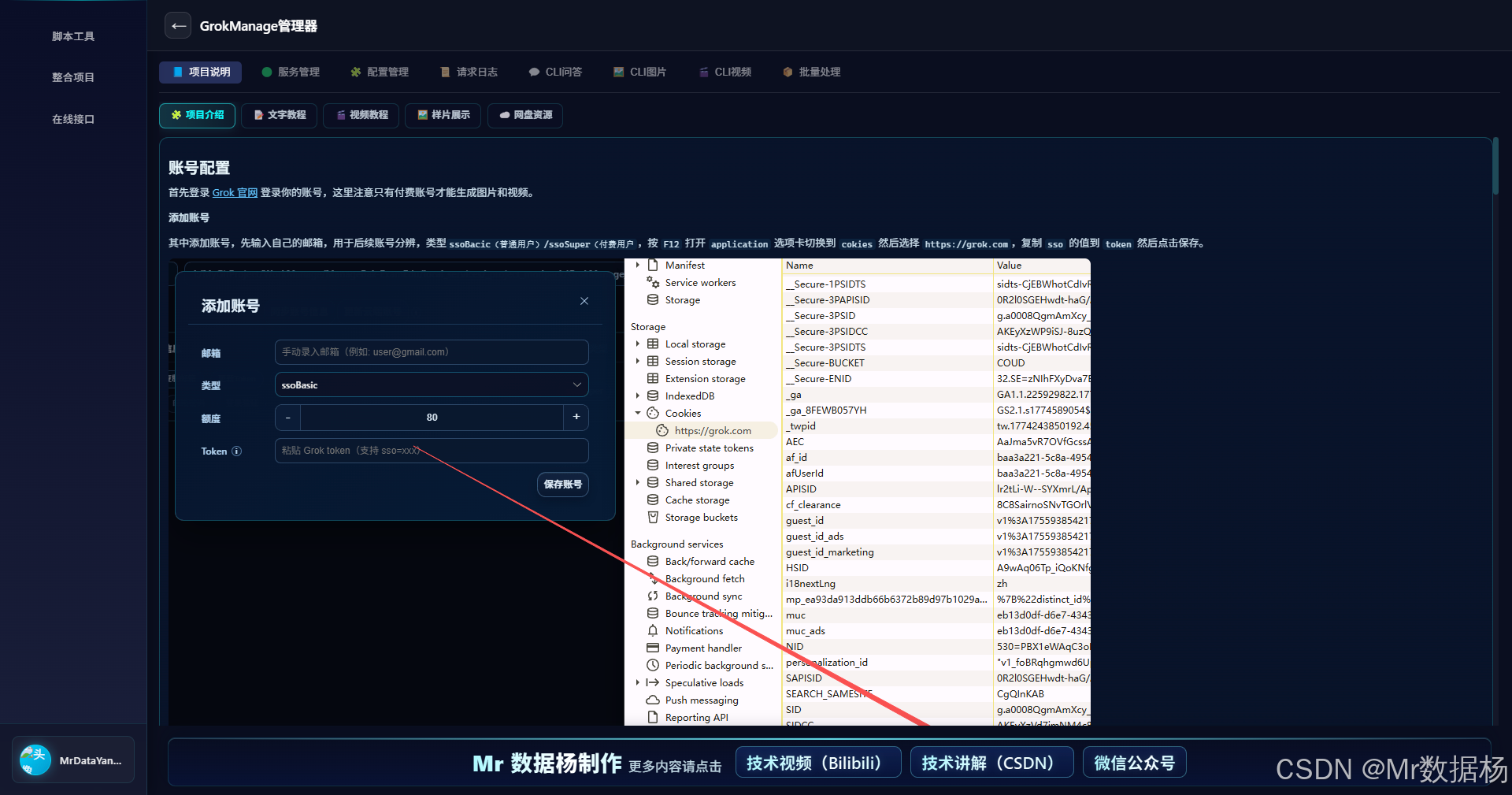The image size is (1512, 795).
Task: Switch to the 服务管理 tab
Action: click(291, 72)
